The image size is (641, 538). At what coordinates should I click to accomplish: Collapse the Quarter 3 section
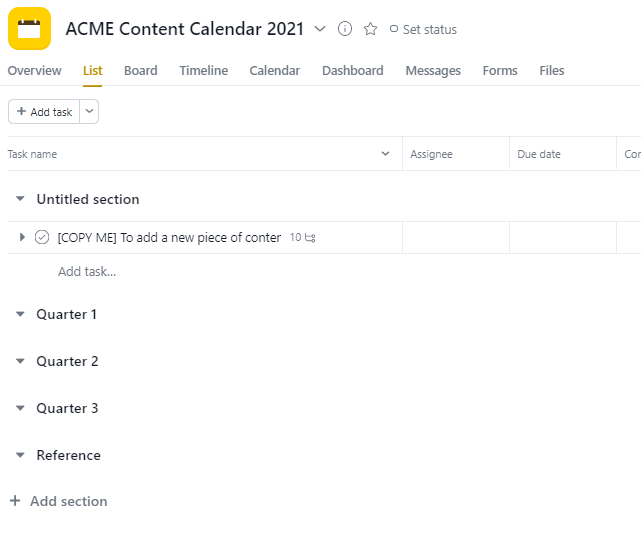20,408
